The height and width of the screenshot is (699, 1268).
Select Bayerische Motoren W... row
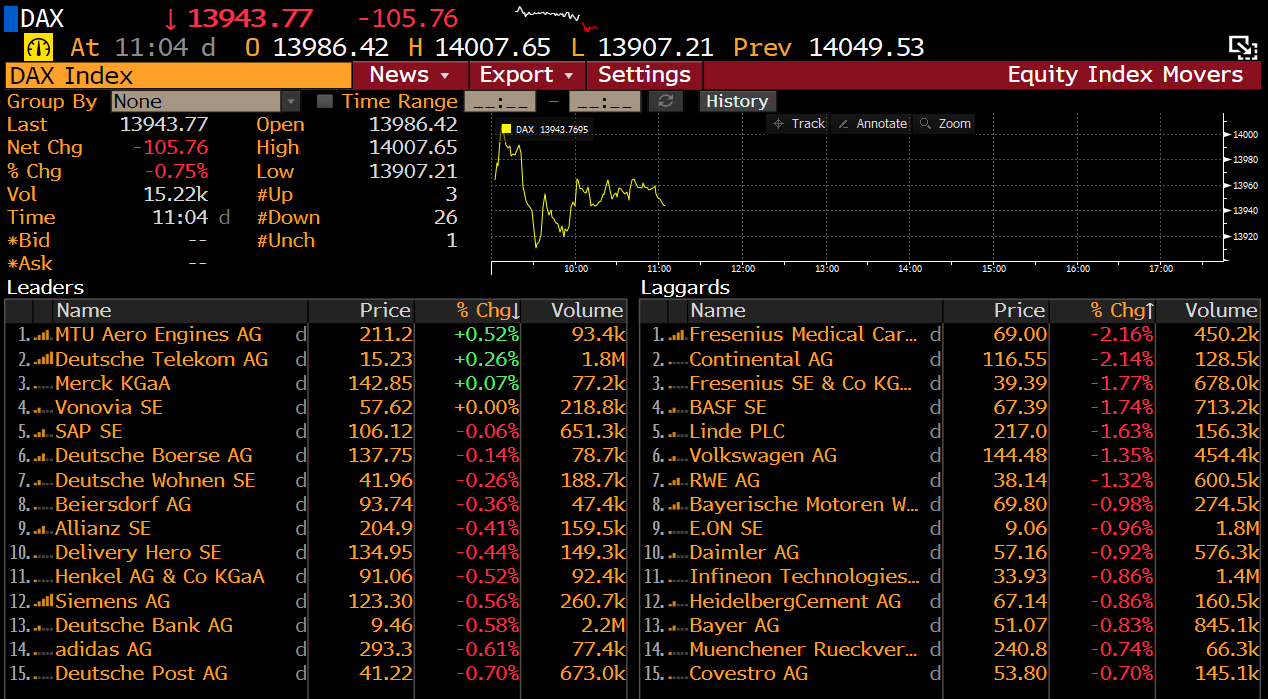(950, 504)
